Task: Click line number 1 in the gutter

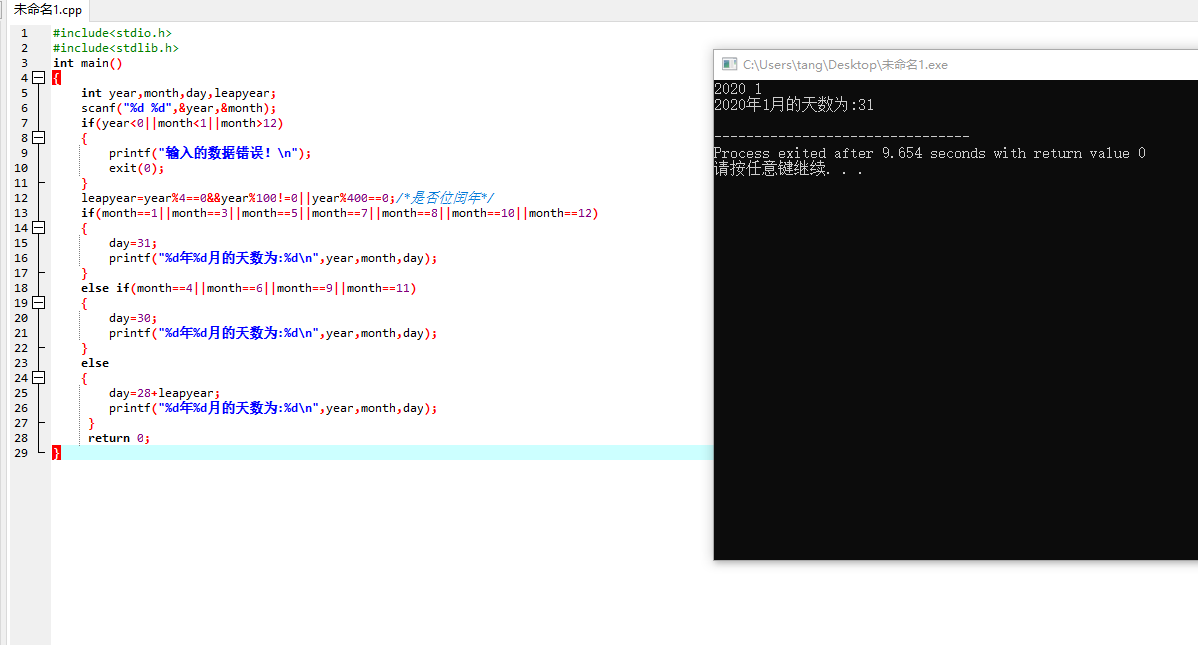Action: (24, 33)
